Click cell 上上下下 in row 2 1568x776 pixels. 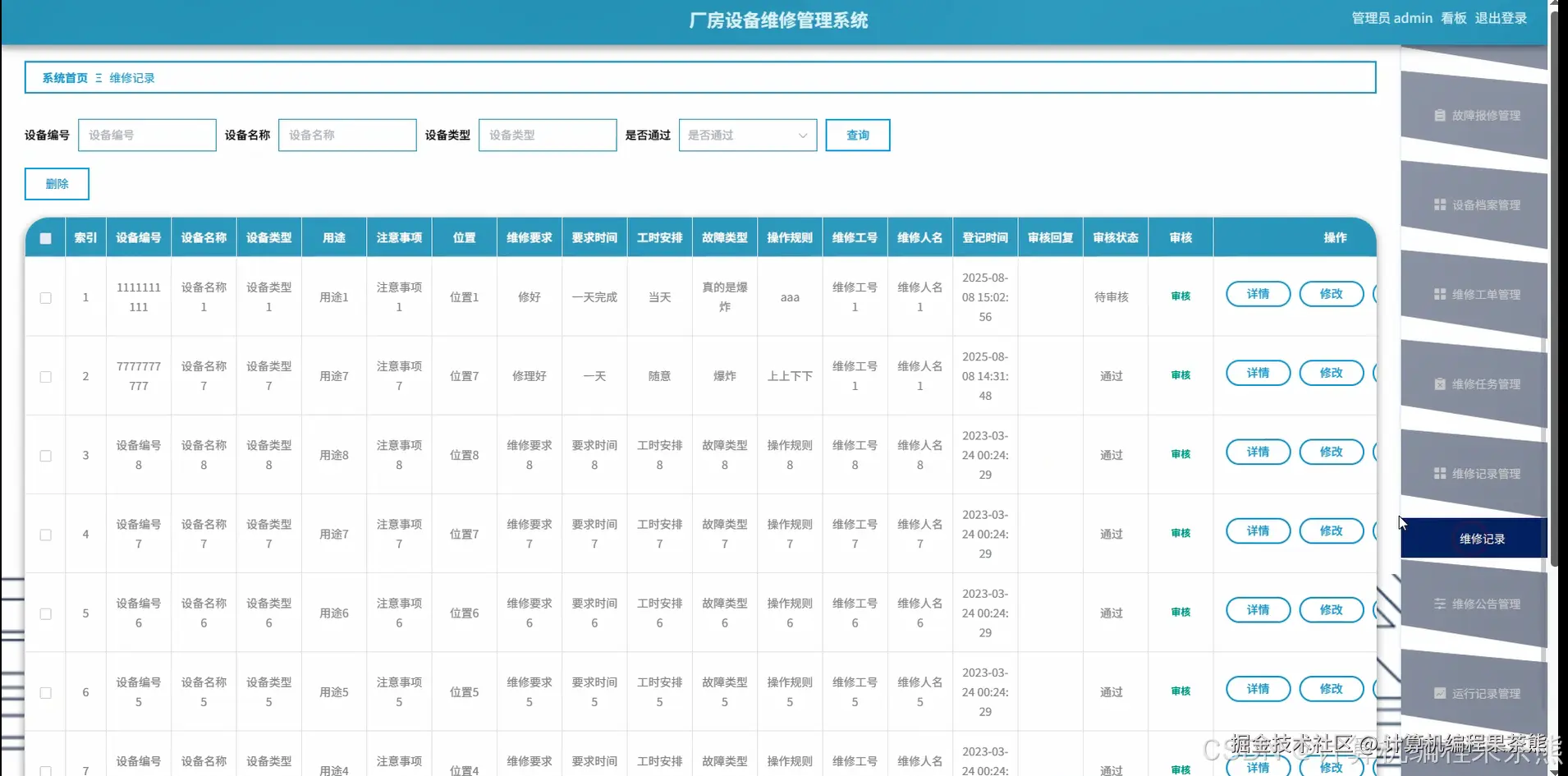pyautogui.click(x=790, y=376)
